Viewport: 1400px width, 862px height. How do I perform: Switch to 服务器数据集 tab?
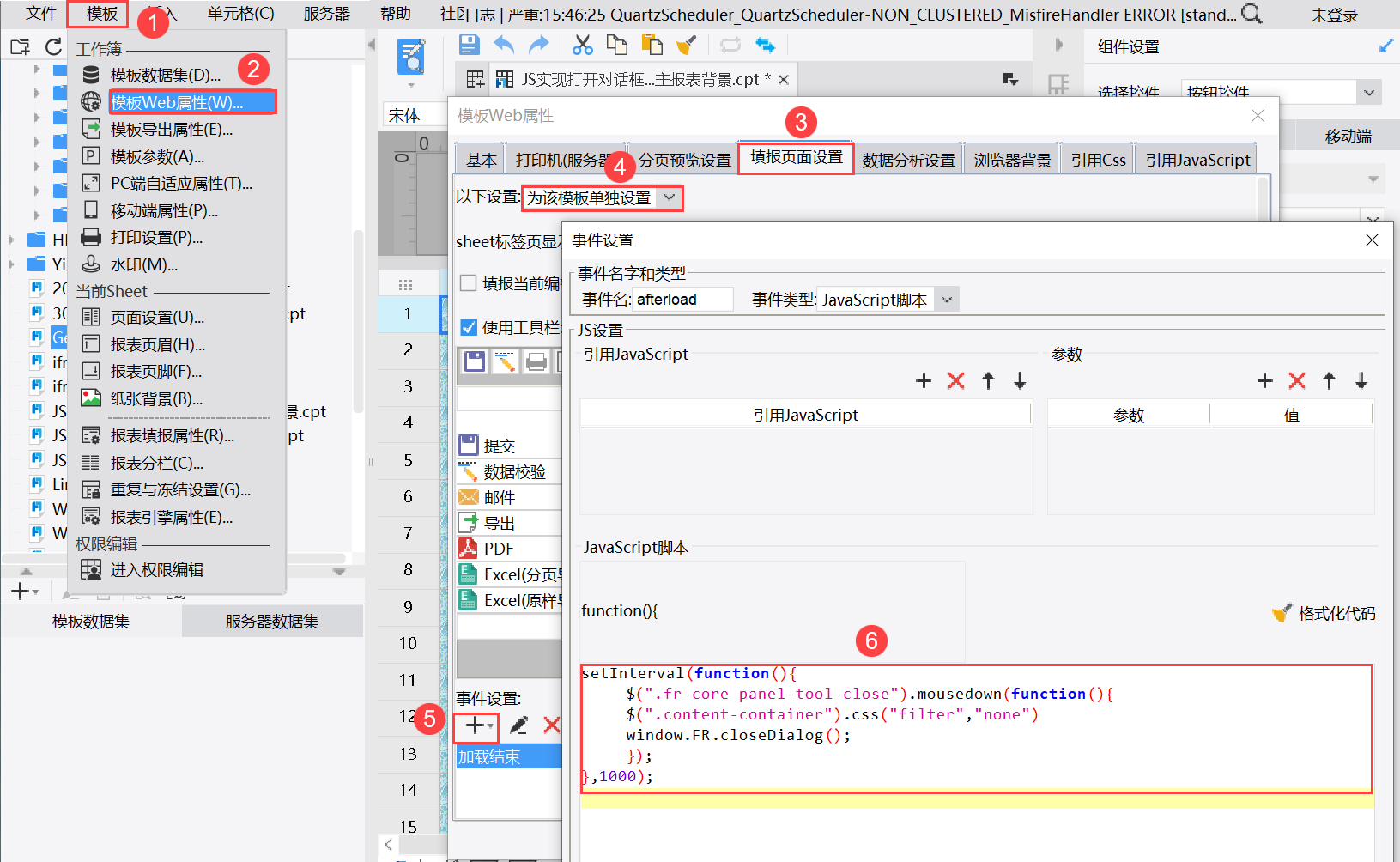point(272,621)
